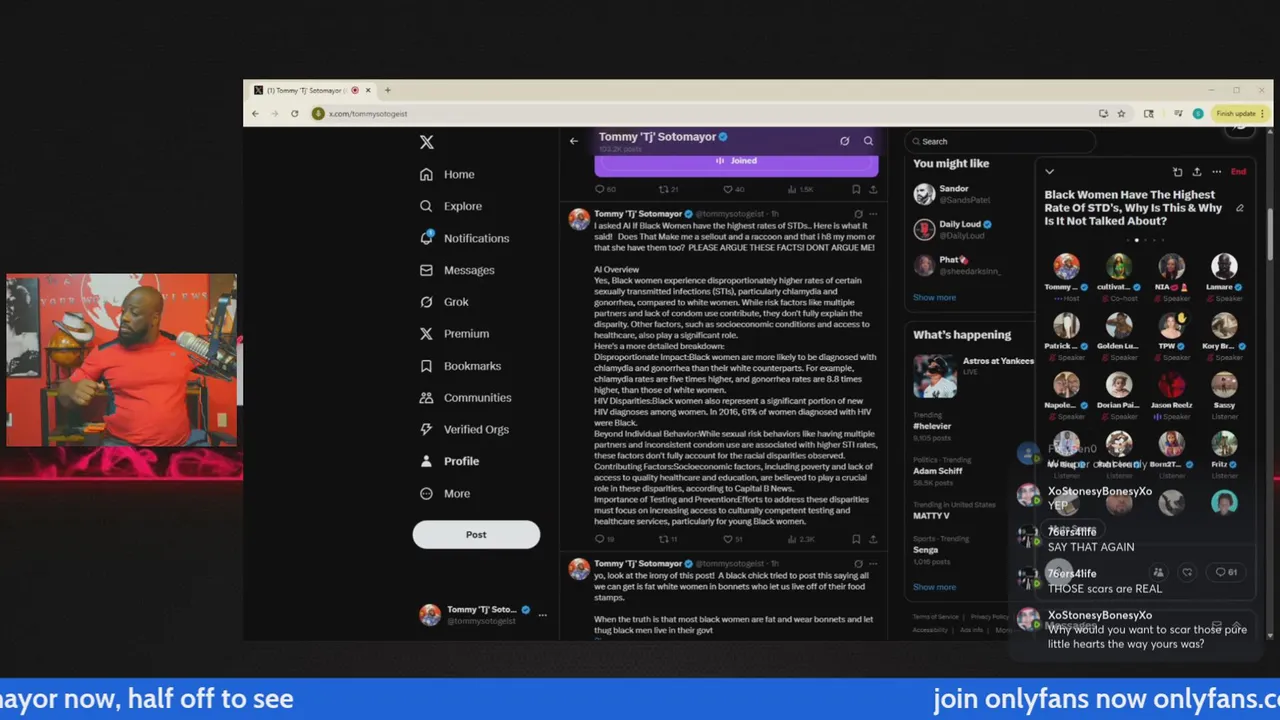The width and height of the screenshot is (1280, 720).
Task: Open Verified Orgs in the X sidebar
Action: pyautogui.click(x=464, y=430)
